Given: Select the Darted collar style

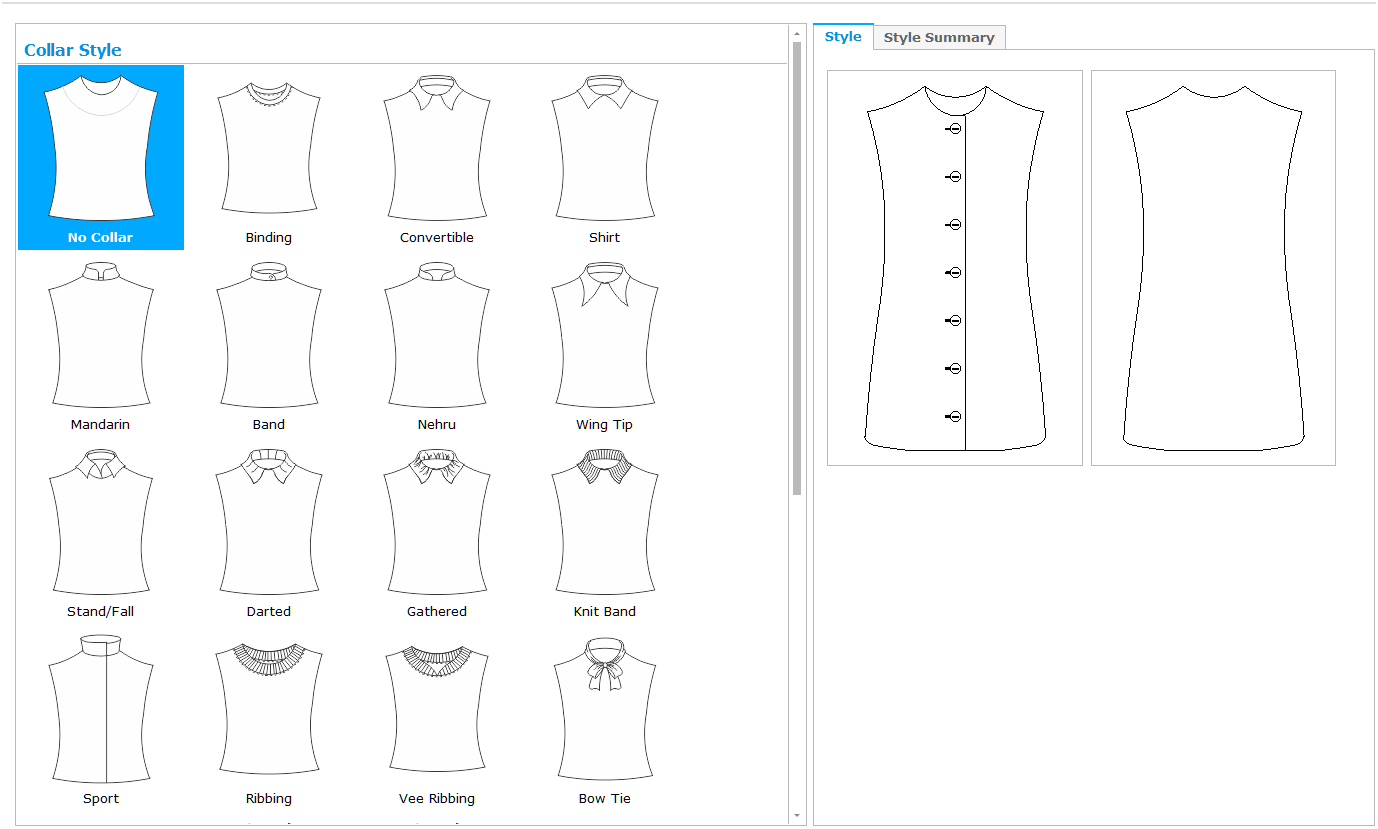Looking at the screenshot, I should pyautogui.click(x=268, y=531).
